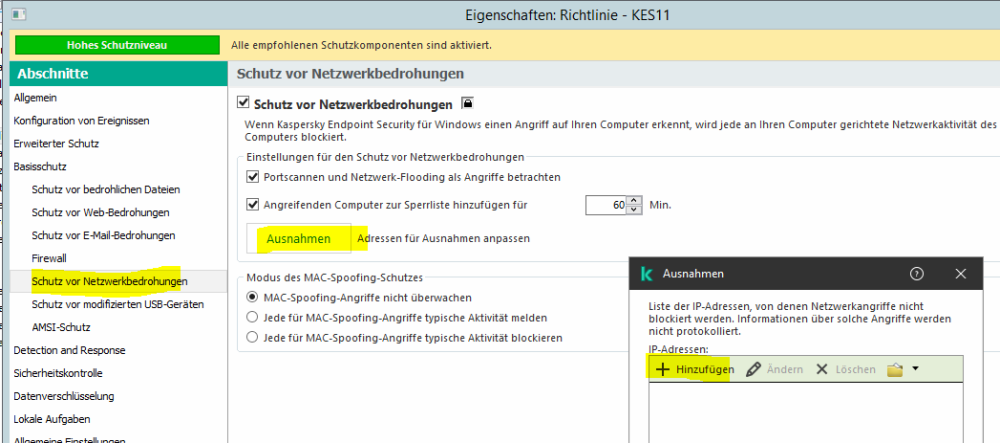Open help in the Ausnahmen dialog

[x=917, y=274]
